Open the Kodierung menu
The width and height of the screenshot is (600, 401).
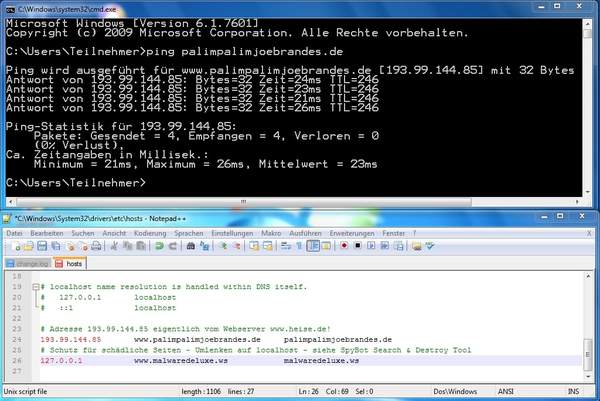point(148,232)
